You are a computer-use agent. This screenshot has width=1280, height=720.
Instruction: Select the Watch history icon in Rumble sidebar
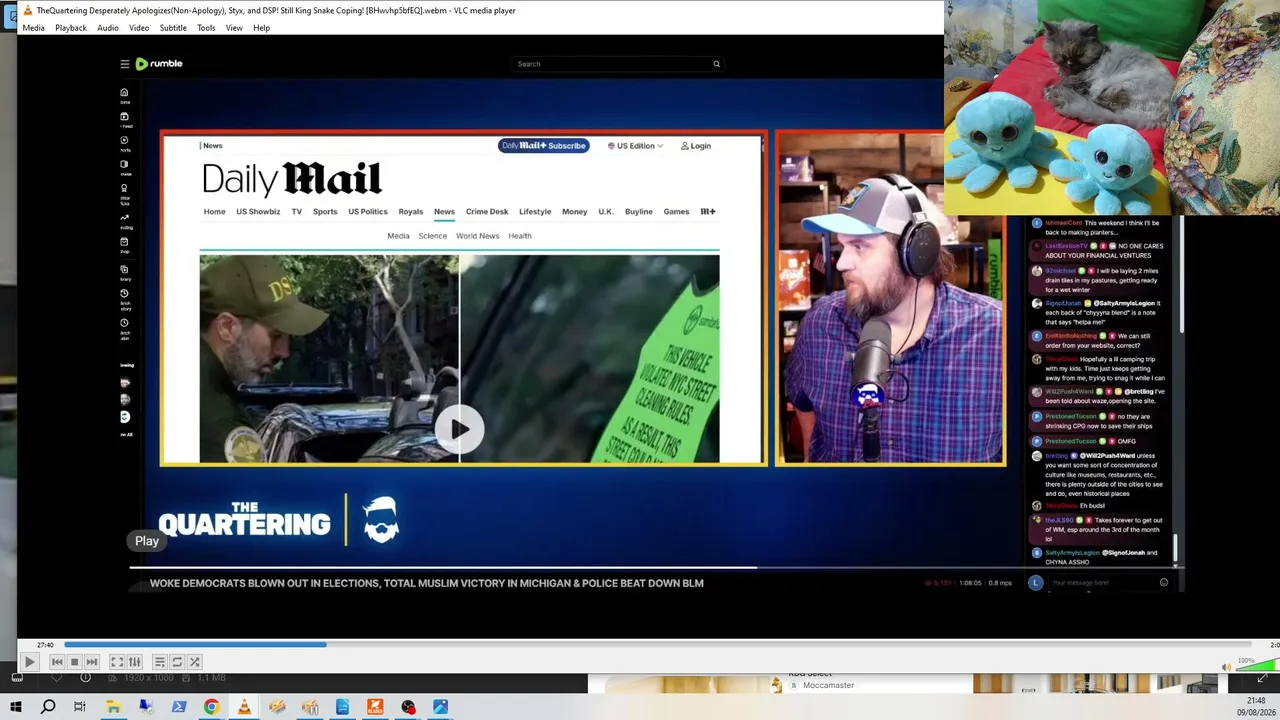coord(125,294)
